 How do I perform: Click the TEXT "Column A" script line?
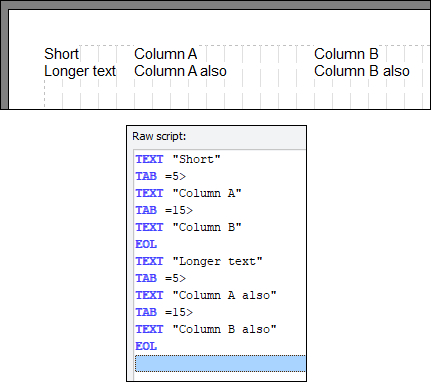click(188, 193)
